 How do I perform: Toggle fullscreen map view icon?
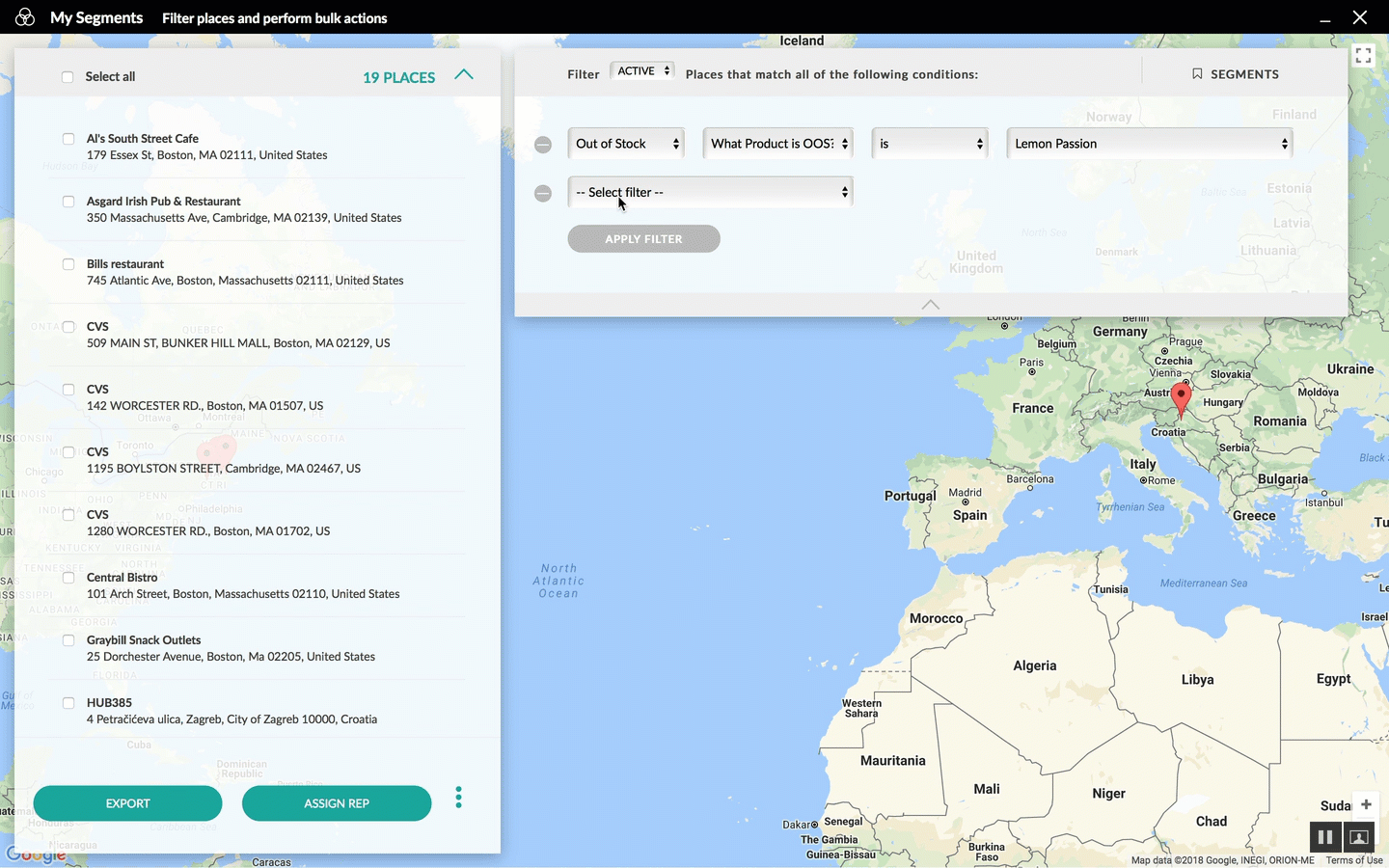1363,56
